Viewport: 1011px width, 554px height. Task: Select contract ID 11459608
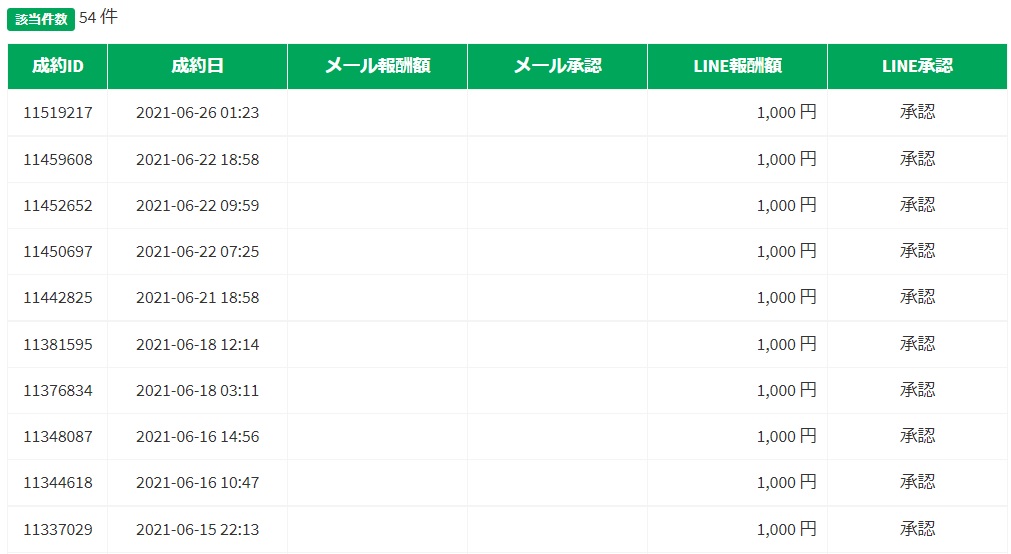[x=58, y=159]
